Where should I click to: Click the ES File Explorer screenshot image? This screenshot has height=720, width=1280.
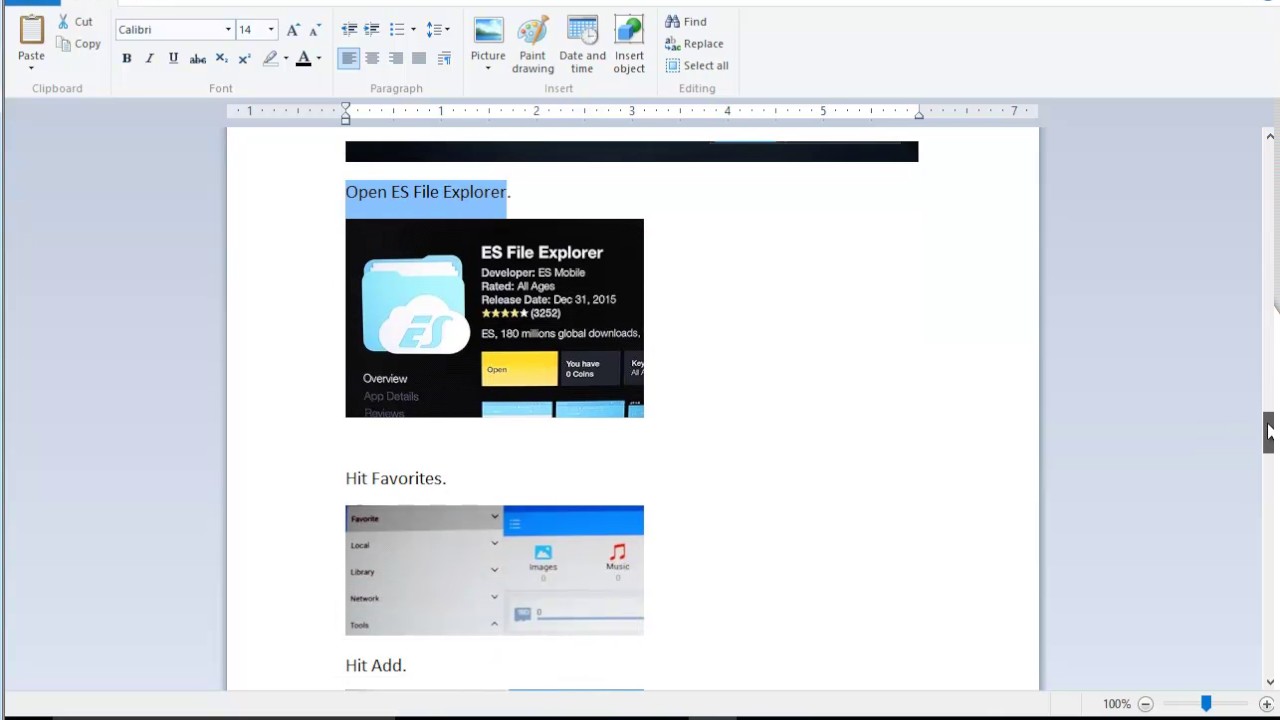tap(494, 318)
